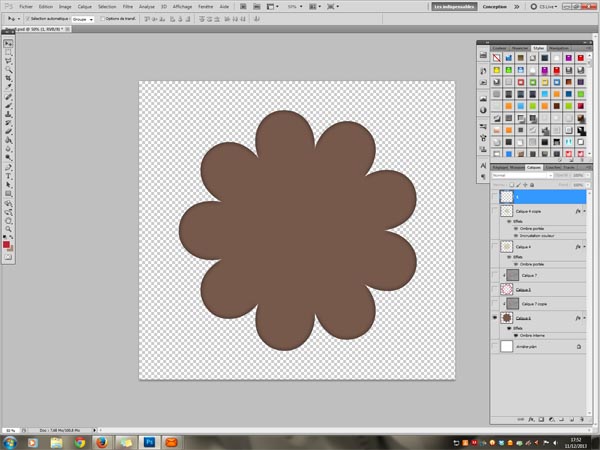Viewport: 600px width, 450px height.
Task: Open Google Chrome from the taskbar
Action: (x=80, y=443)
